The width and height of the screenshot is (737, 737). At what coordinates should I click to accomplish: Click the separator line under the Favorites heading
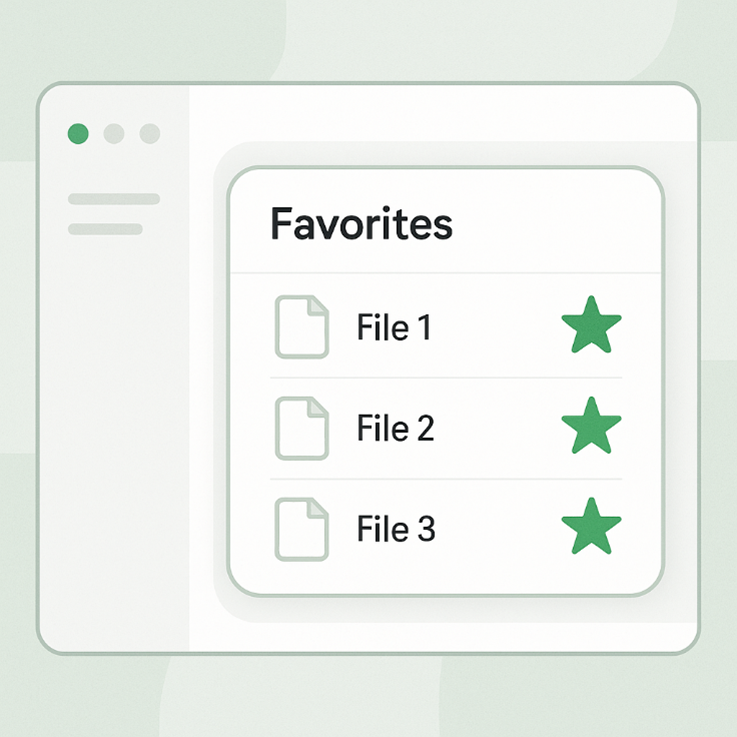point(446,272)
